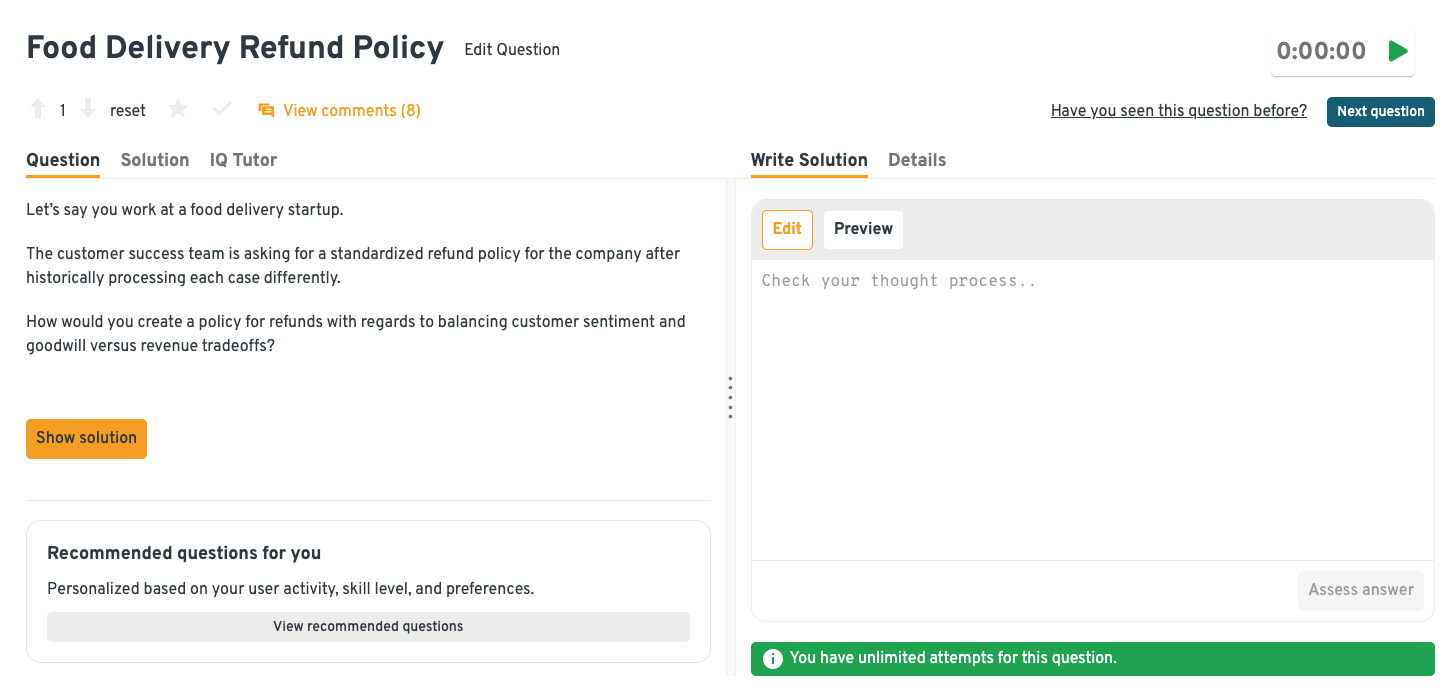Select Preview mode in the editor
The image size is (1449, 695).
point(863,229)
